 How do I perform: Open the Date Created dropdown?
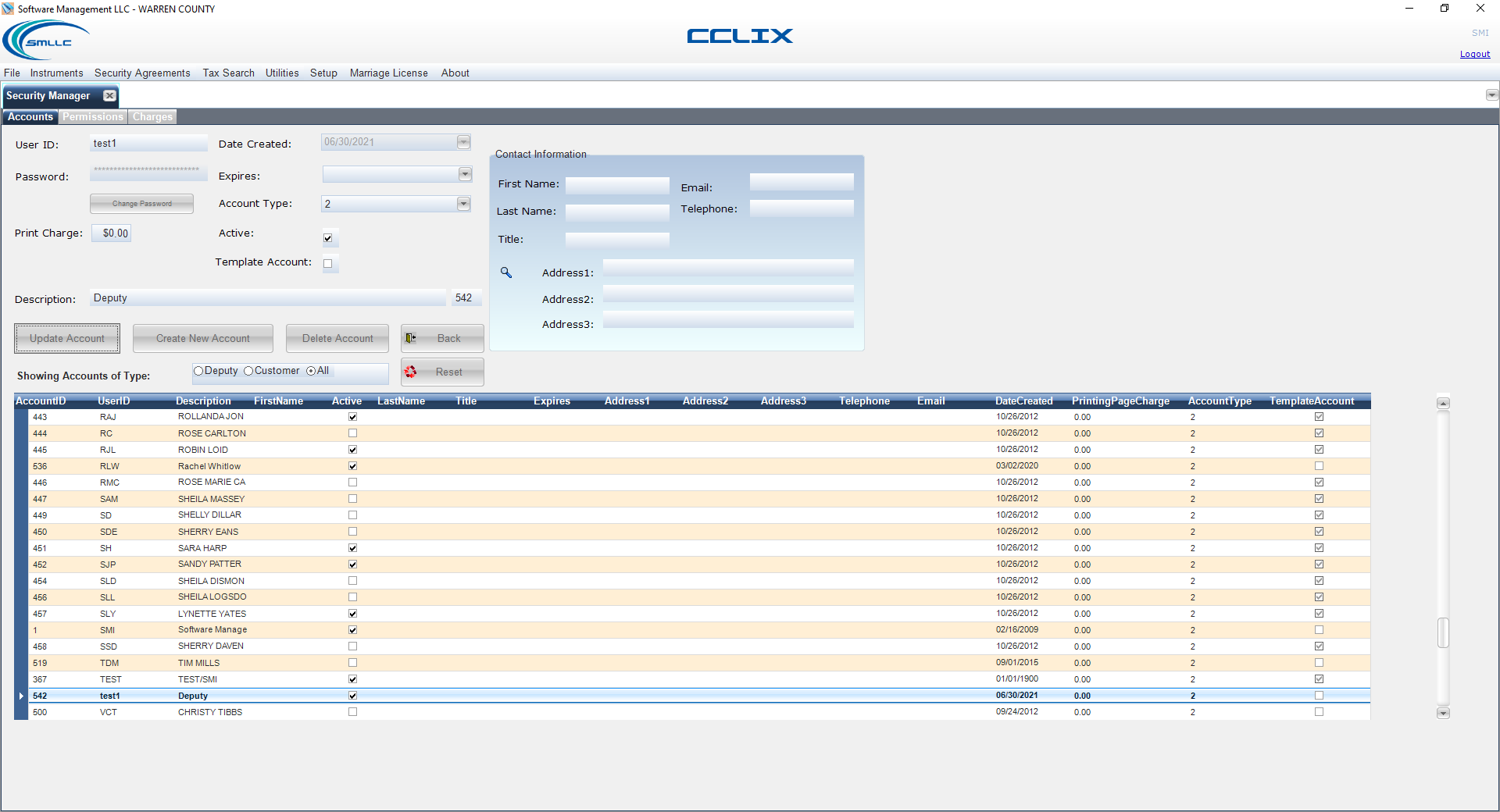pyautogui.click(x=463, y=142)
